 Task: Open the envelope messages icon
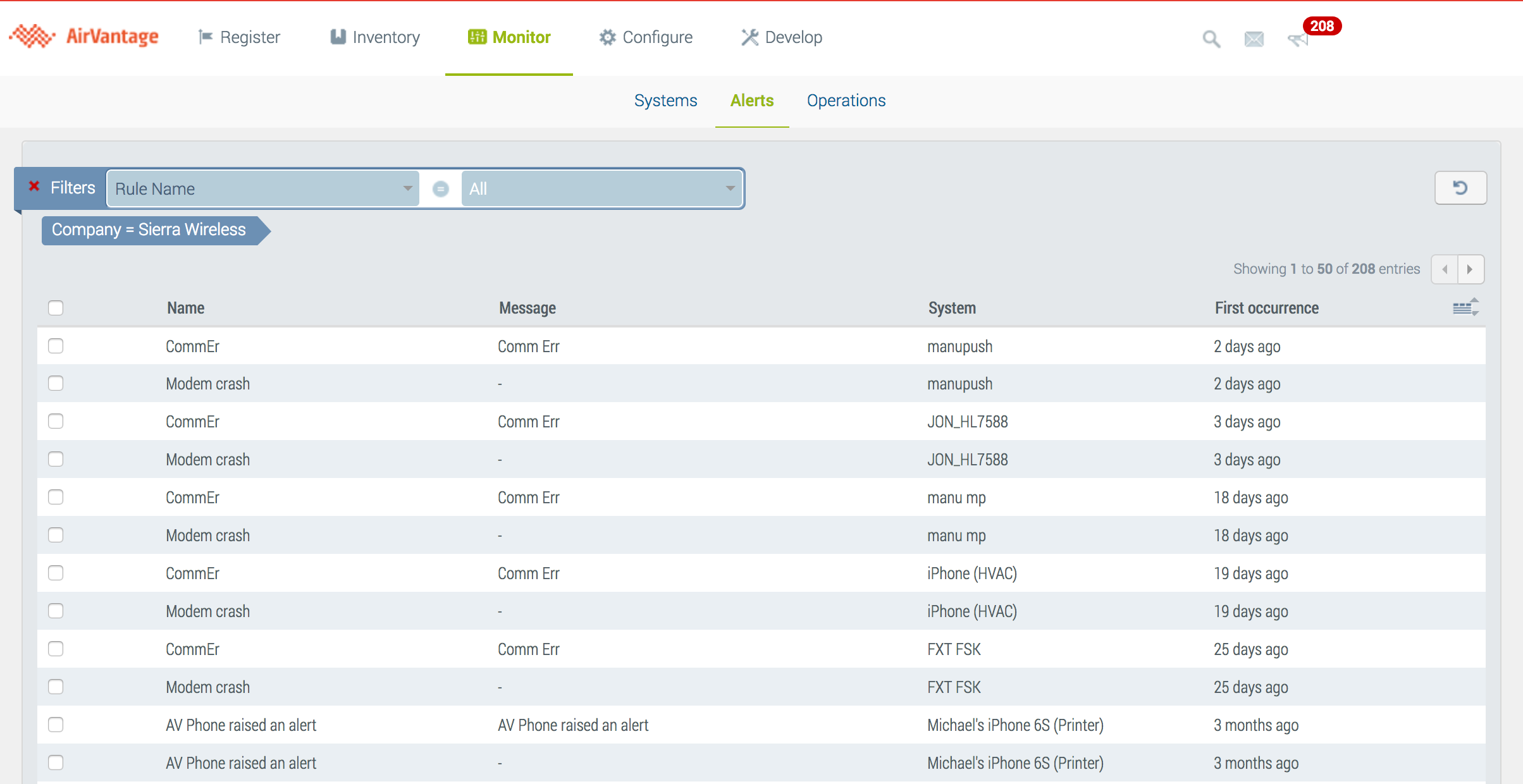pyautogui.click(x=1254, y=39)
